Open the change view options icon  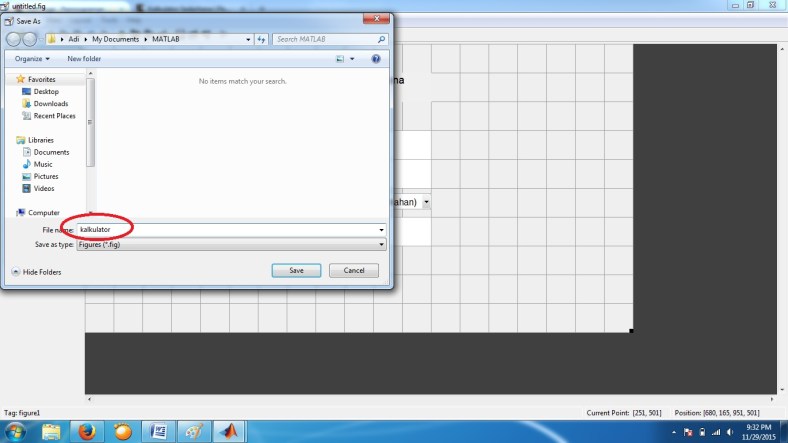pos(341,59)
